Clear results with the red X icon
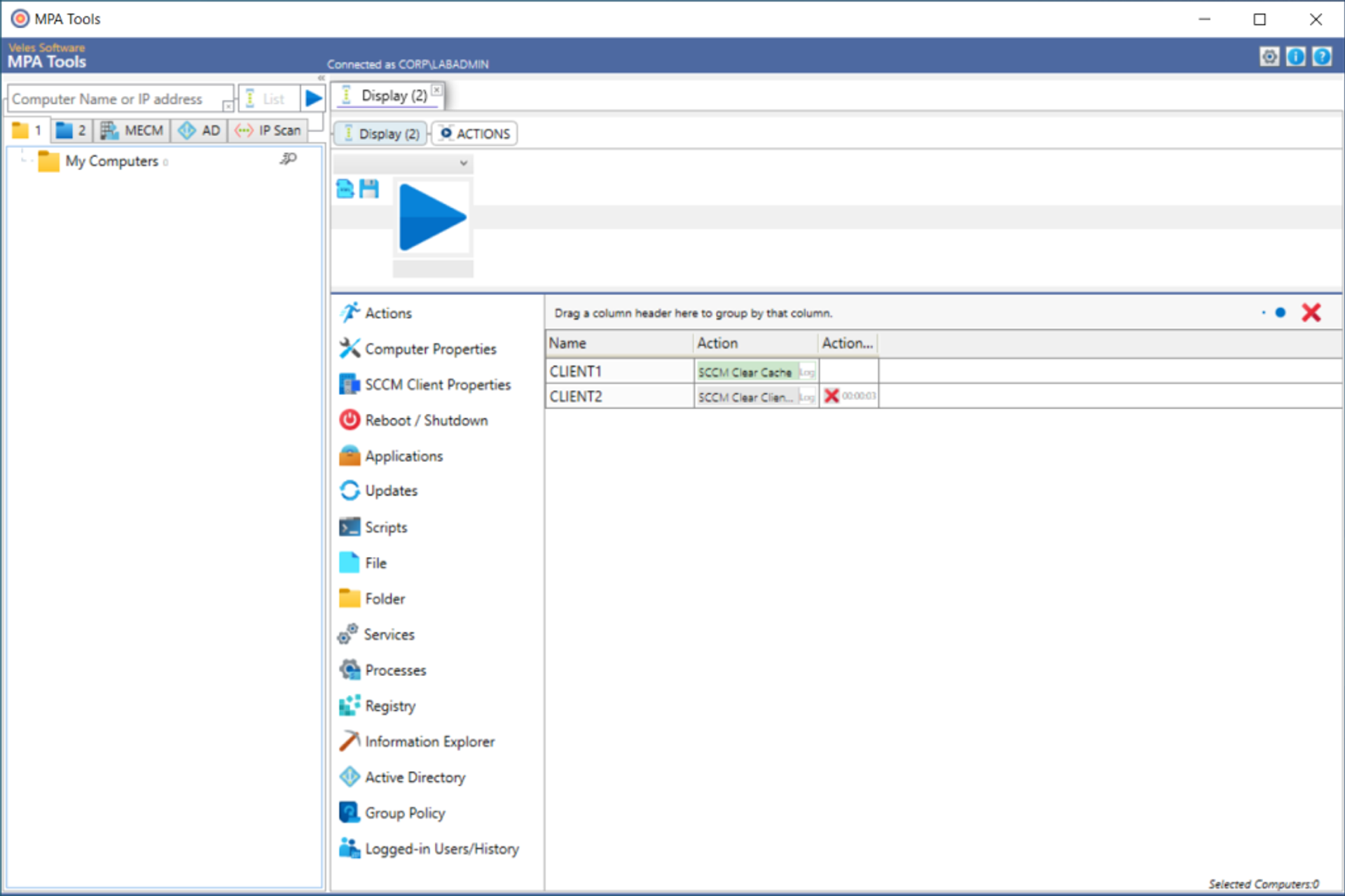Viewport: 1345px width, 896px height. click(x=1311, y=312)
